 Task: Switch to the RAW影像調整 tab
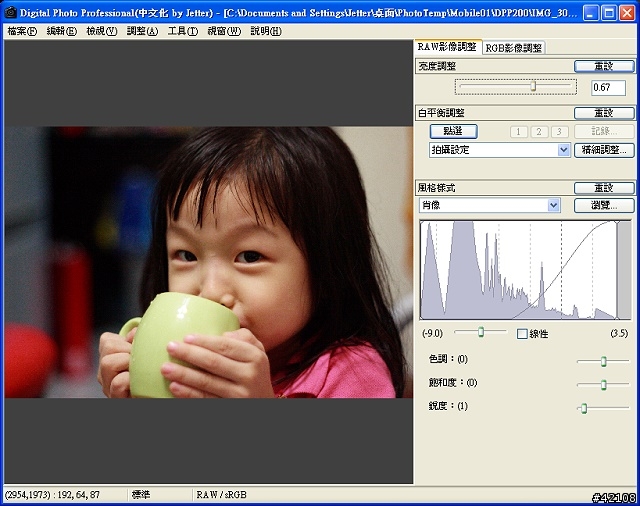click(x=447, y=47)
